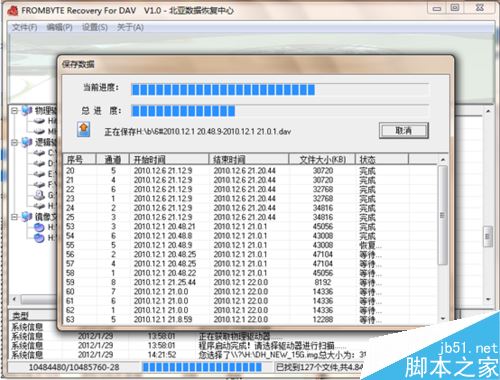Select the C: drive icon in tree

pos(39,153)
